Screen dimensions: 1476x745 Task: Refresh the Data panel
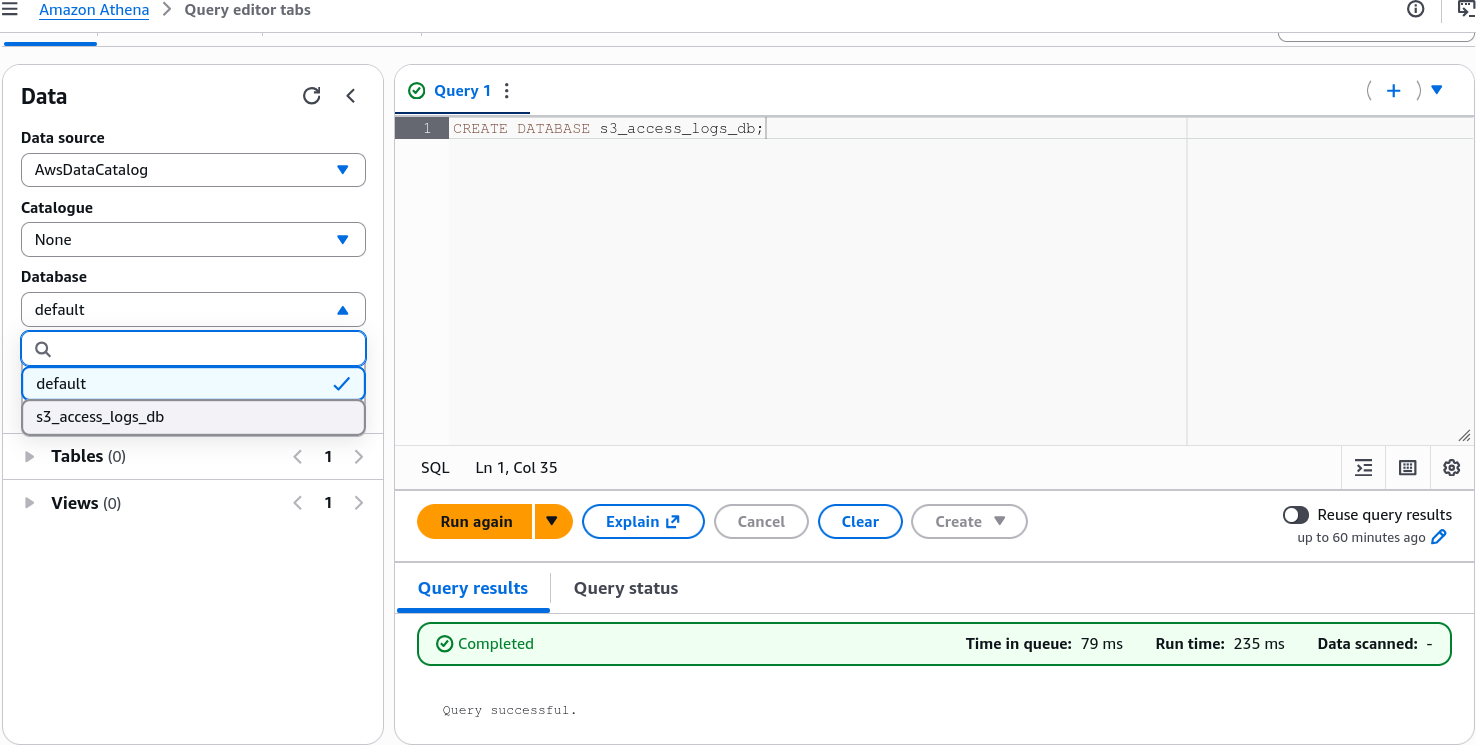tap(312, 96)
